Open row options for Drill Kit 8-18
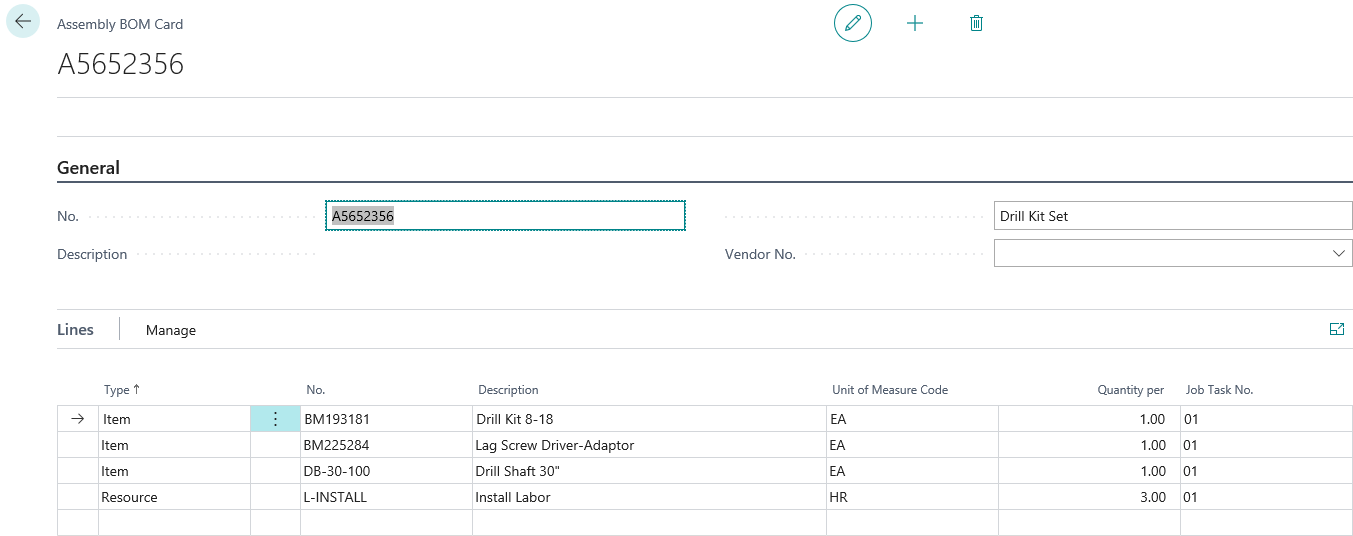Viewport: 1353px width, 536px height. click(x=275, y=419)
